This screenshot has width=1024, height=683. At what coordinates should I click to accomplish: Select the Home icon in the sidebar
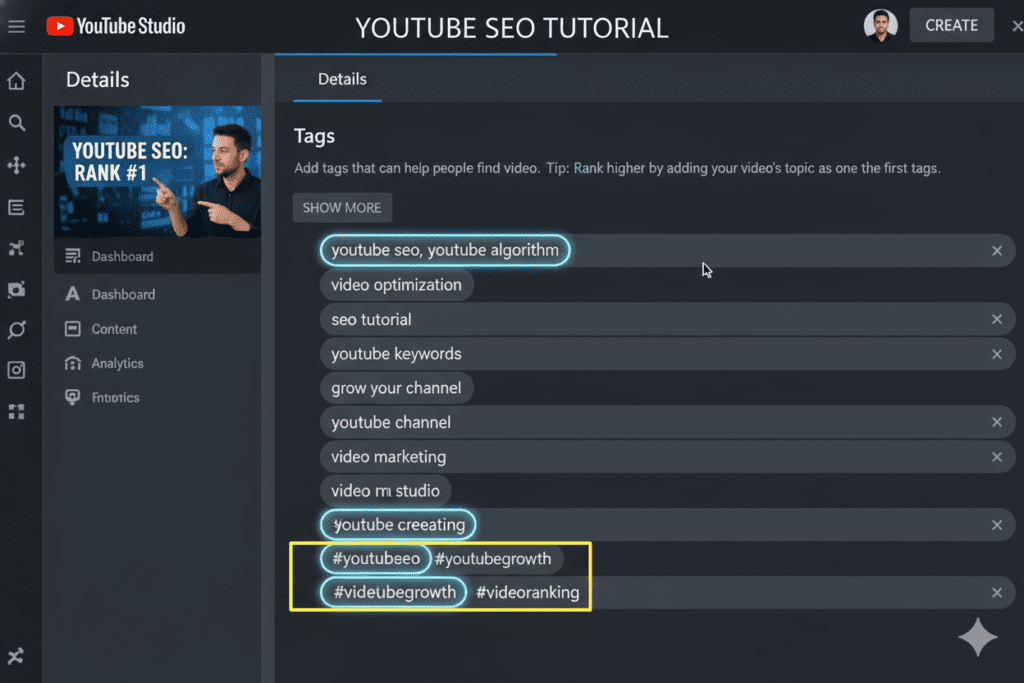coord(16,80)
